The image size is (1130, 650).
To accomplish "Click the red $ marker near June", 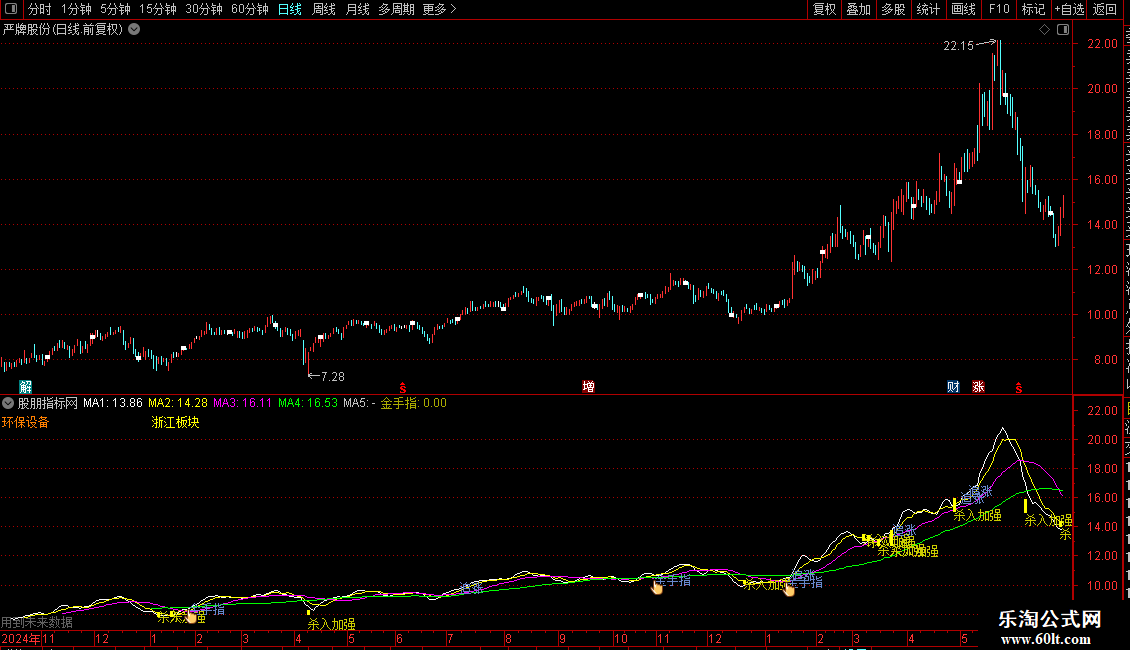I will coord(403,388).
